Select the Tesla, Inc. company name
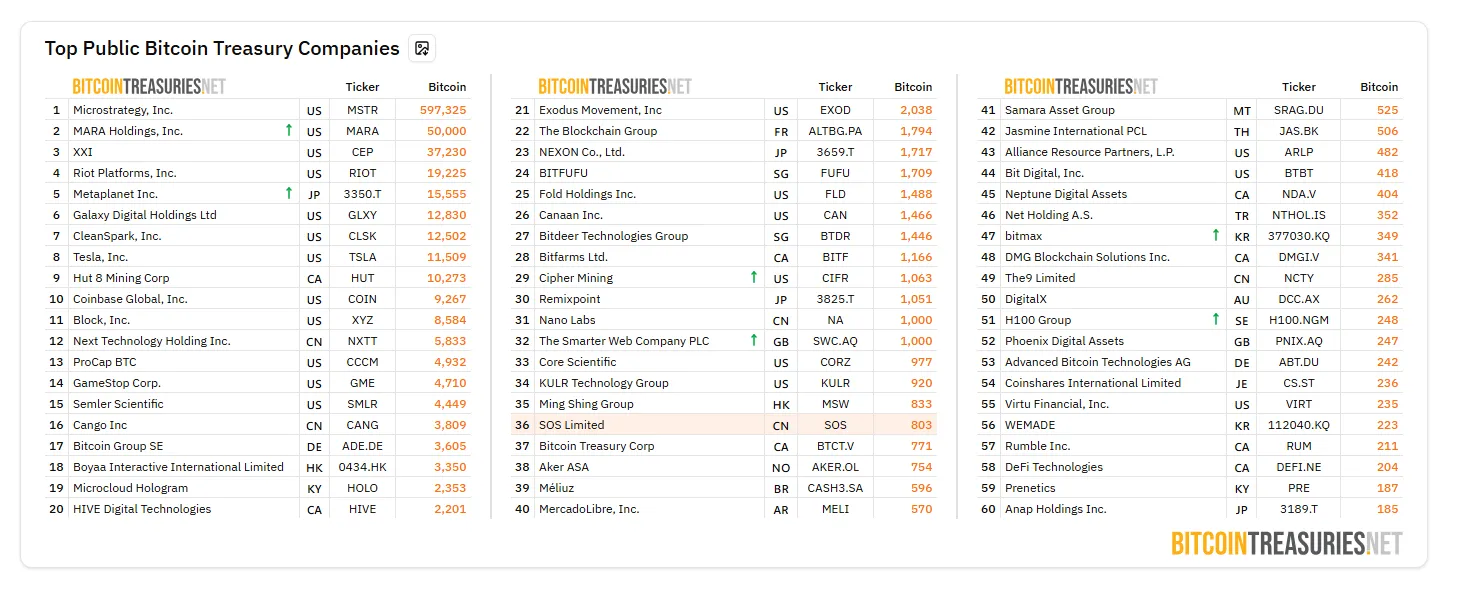This screenshot has width=1463, height=591. (100, 257)
